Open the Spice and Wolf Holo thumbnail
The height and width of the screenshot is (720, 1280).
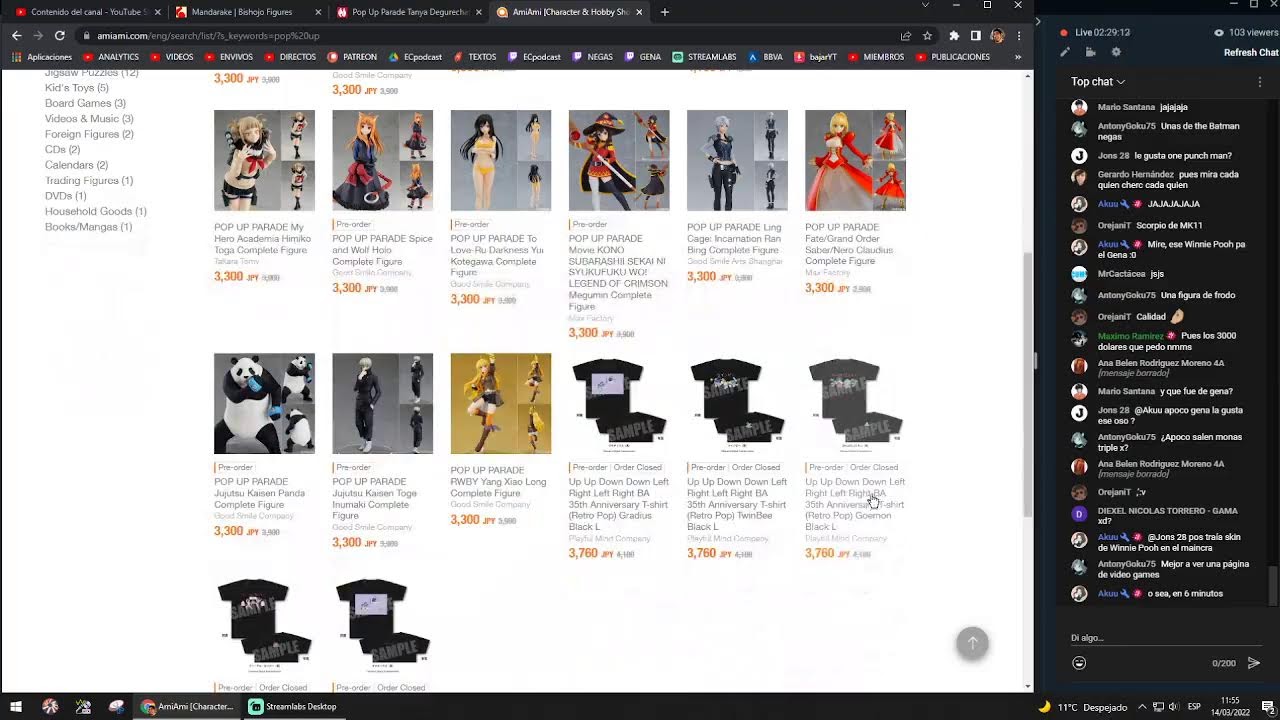(x=382, y=161)
